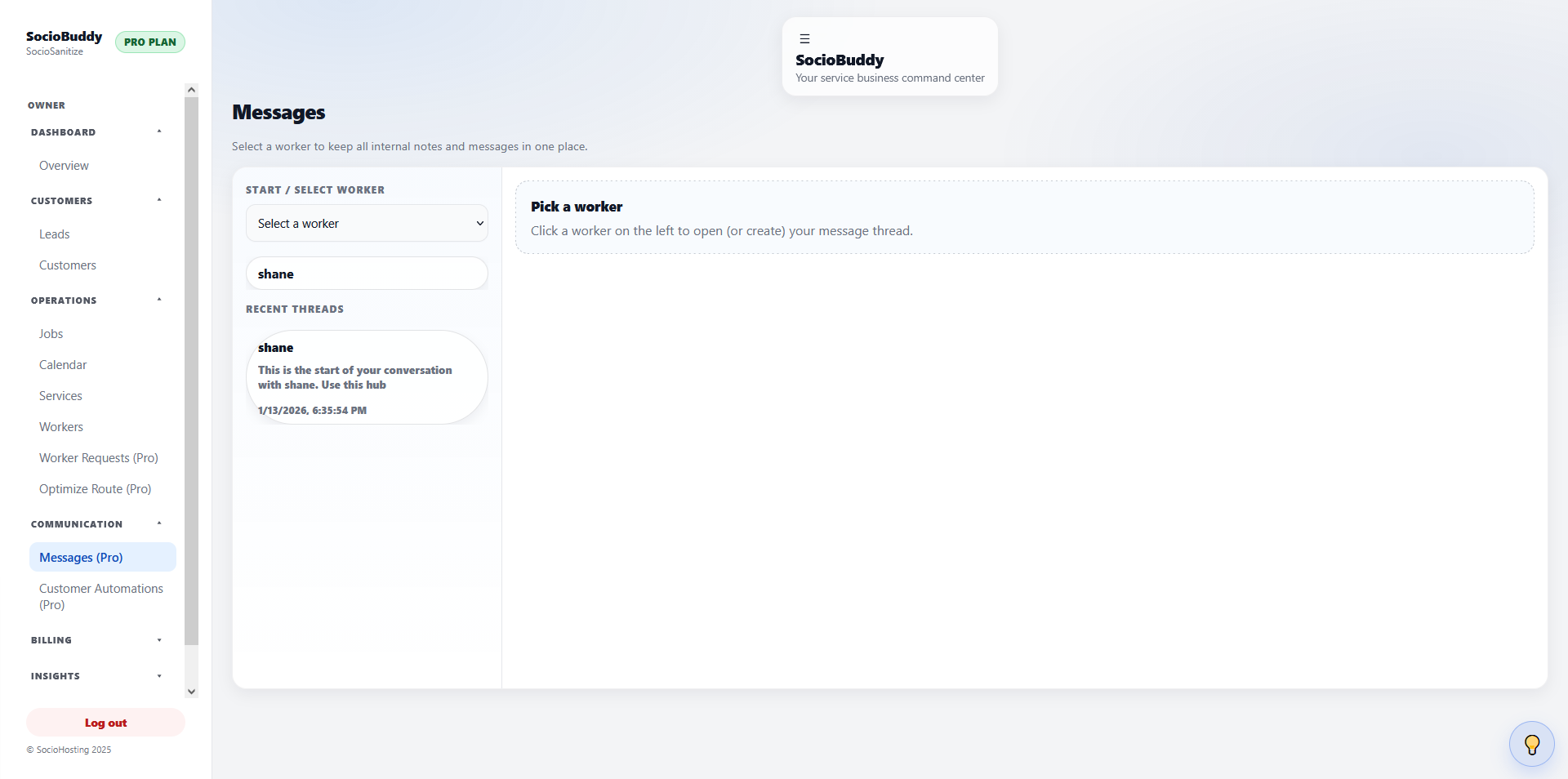
Task: Click the lightbulb help icon
Action: pos(1531,744)
